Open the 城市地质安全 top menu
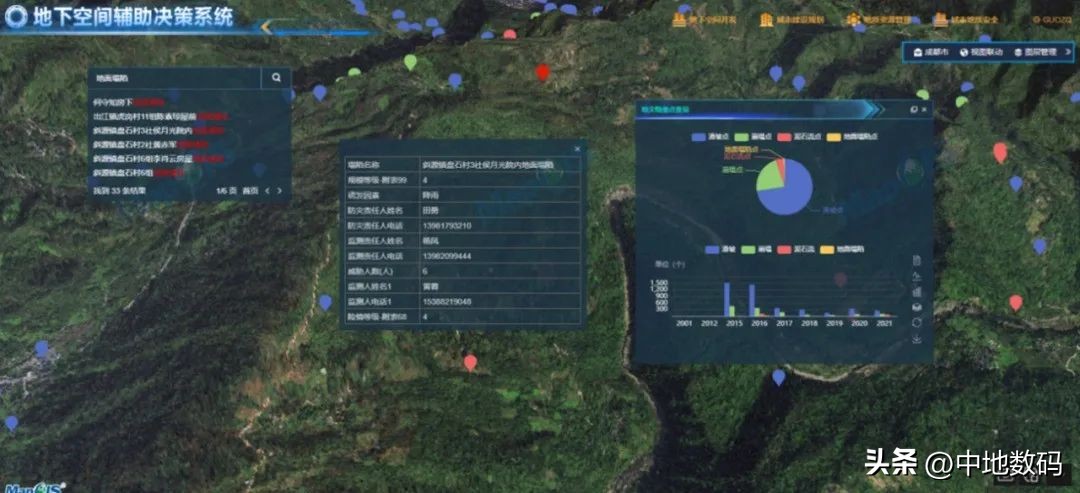The height and width of the screenshot is (493, 1080). pyautogui.click(x=966, y=20)
